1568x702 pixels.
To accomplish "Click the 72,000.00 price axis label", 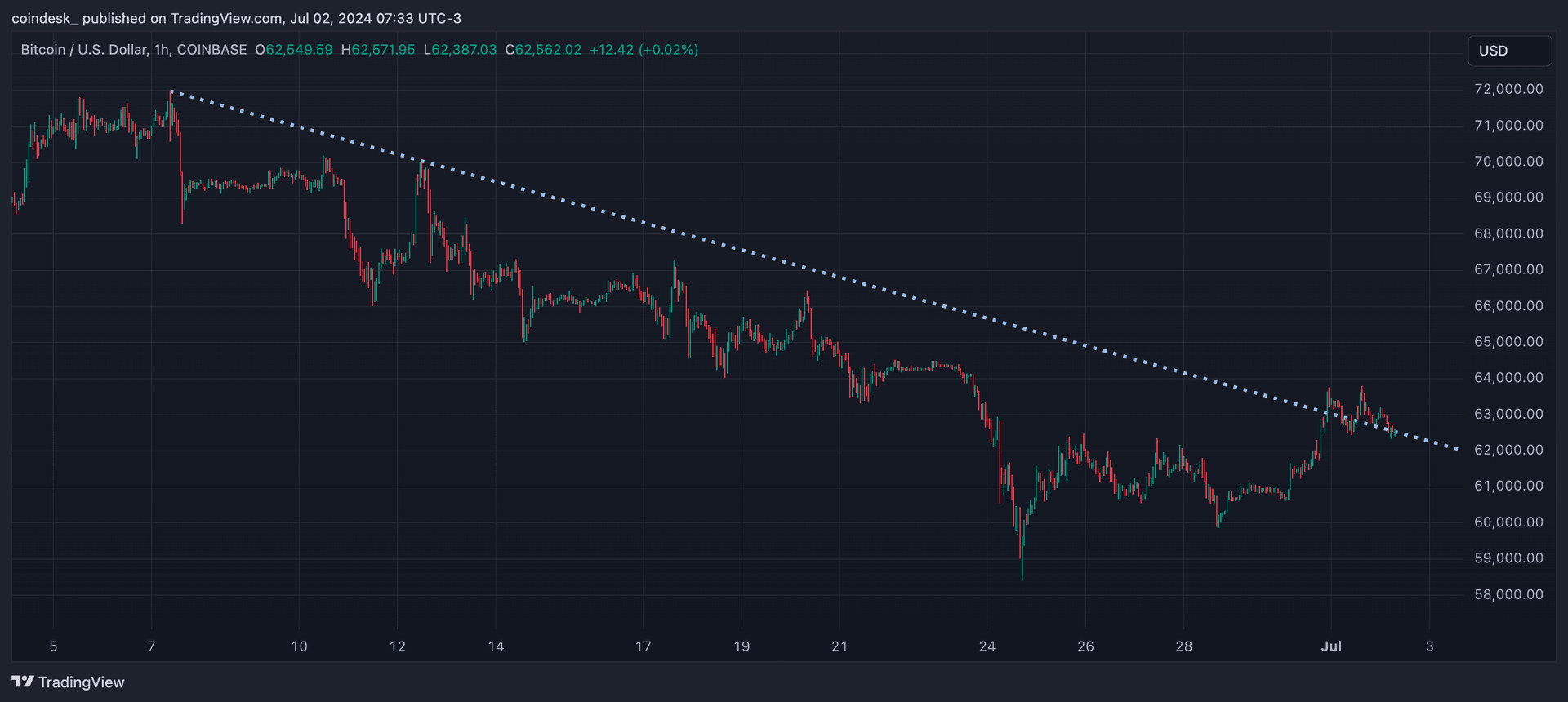I will coord(1508,89).
